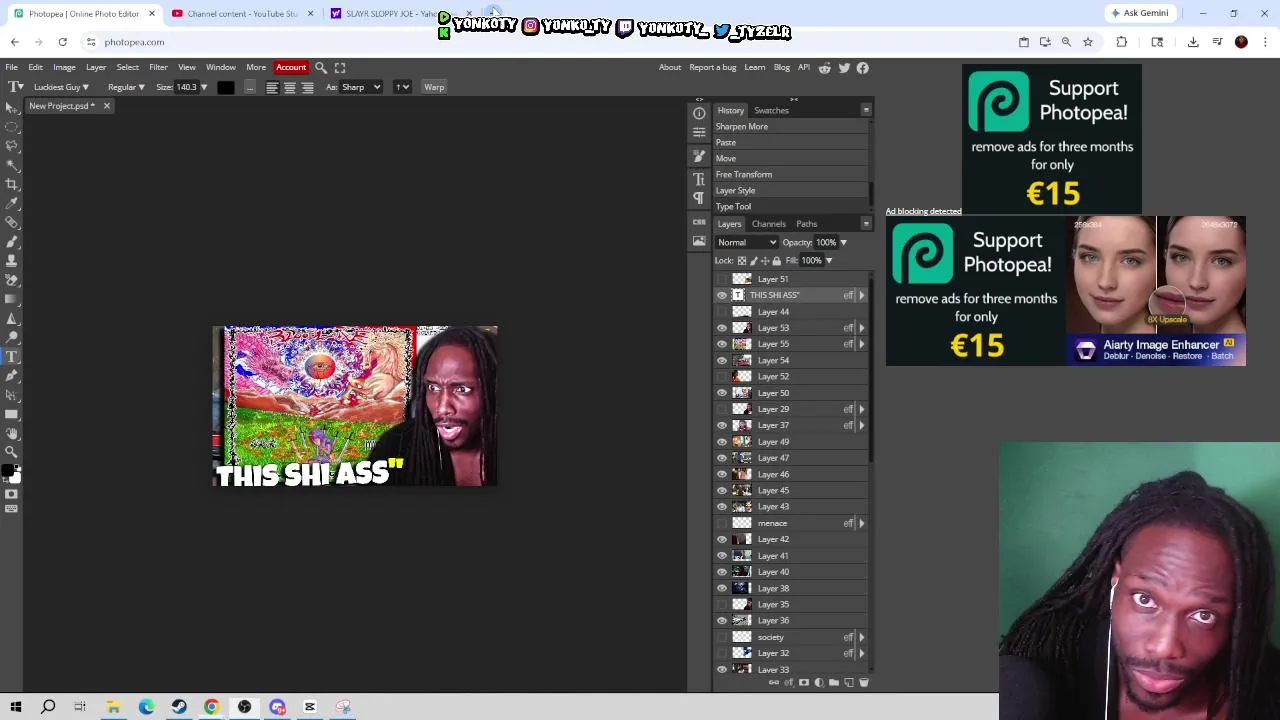This screenshot has width=1280, height=720.
Task: Select the Spot Healing Brush tool
Action: click(11, 223)
